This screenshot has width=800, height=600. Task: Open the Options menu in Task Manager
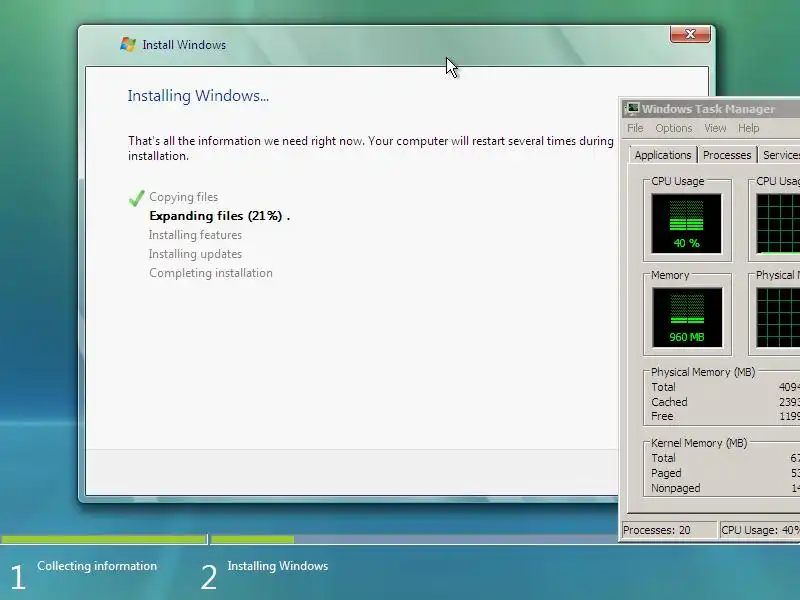click(673, 128)
